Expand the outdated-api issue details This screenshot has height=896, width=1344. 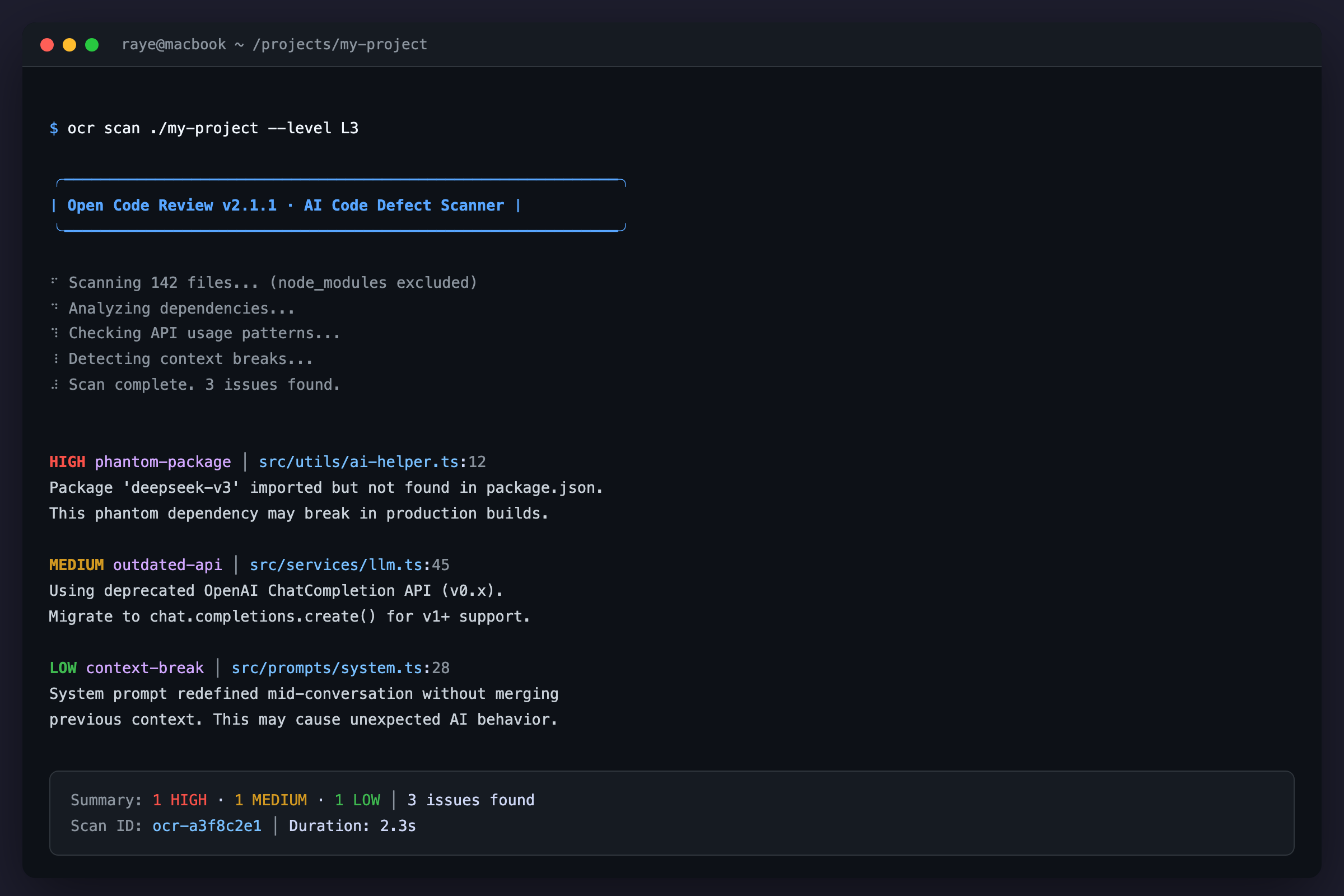tap(167, 564)
